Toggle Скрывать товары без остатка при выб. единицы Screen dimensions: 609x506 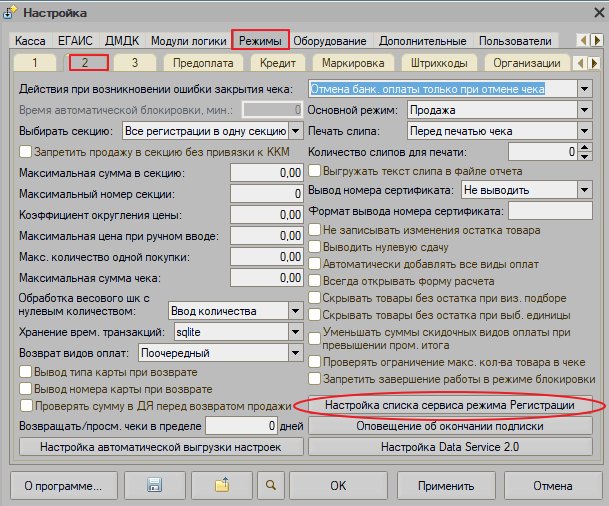coord(315,315)
